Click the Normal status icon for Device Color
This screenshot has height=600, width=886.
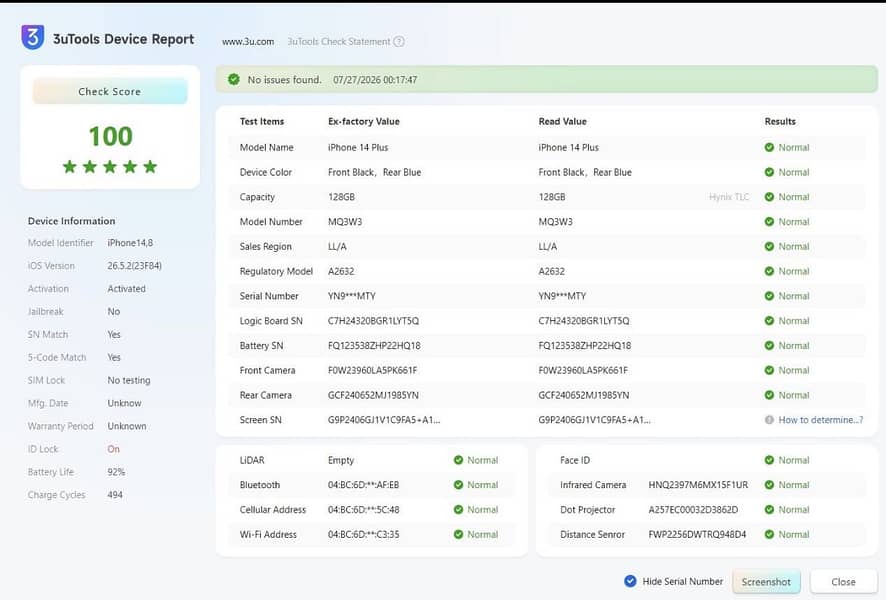click(x=769, y=172)
